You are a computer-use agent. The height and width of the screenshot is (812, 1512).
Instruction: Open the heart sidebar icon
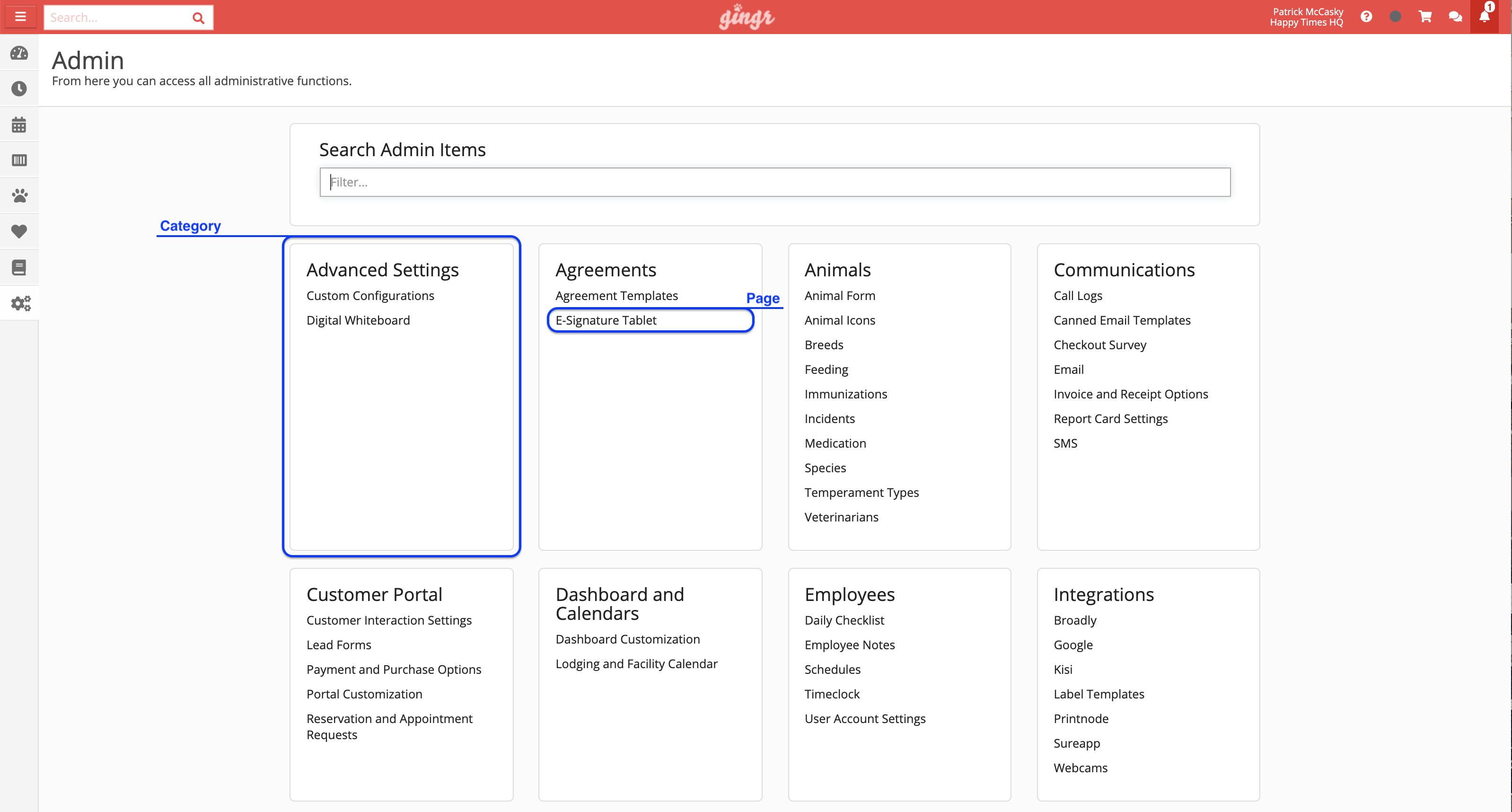[19, 231]
